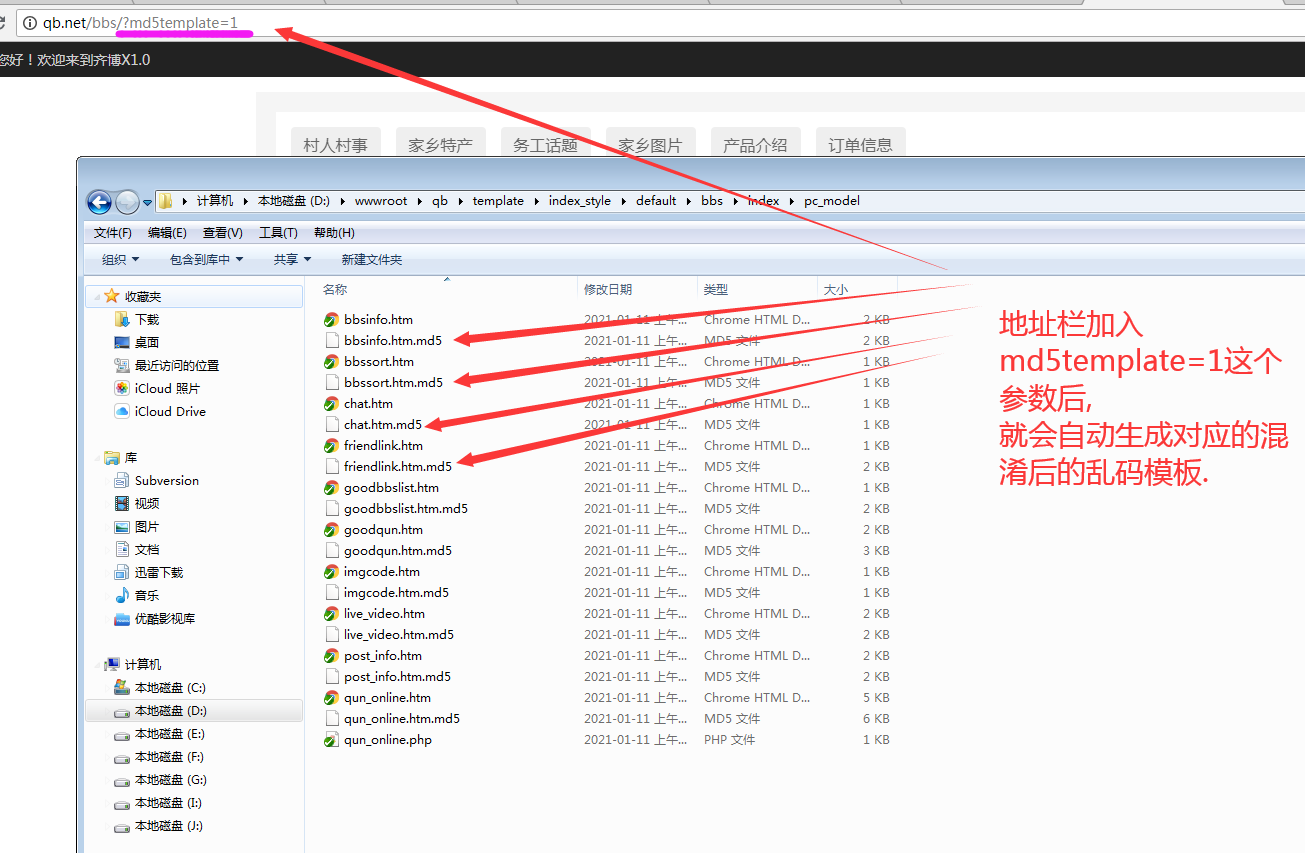Image resolution: width=1305 pixels, height=853 pixels.
Task: Click the 新建文件夹 button
Action: click(371, 260)
